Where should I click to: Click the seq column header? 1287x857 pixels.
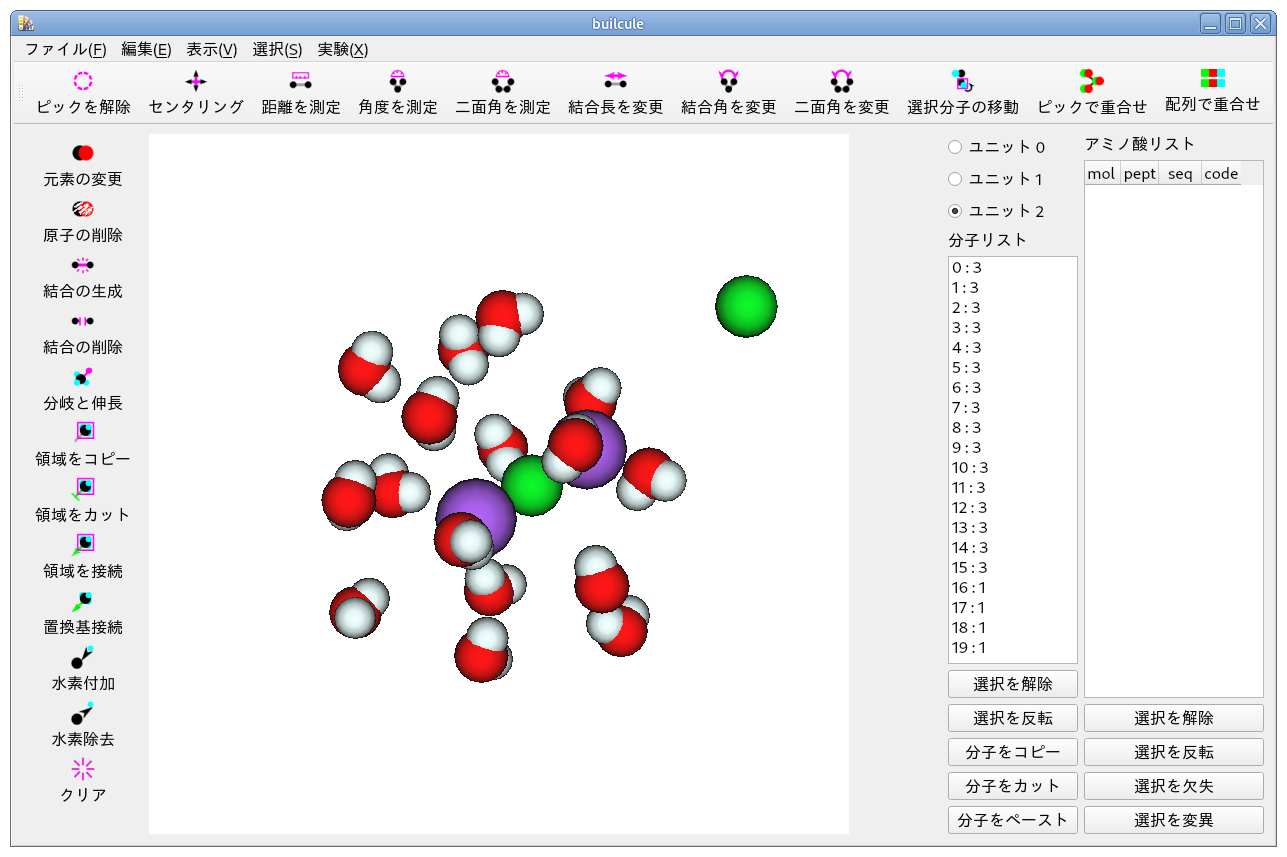pyautogui.click(x=1180, y=174)
